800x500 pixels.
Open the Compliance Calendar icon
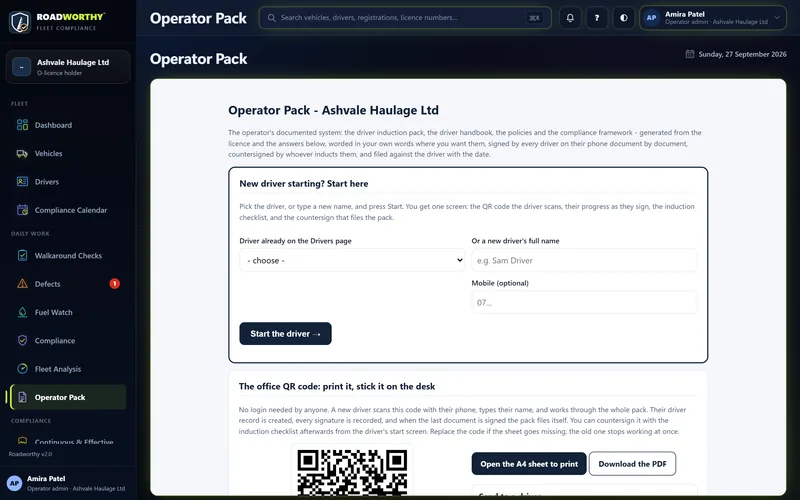pyautogui.click(x=22, y=210)
